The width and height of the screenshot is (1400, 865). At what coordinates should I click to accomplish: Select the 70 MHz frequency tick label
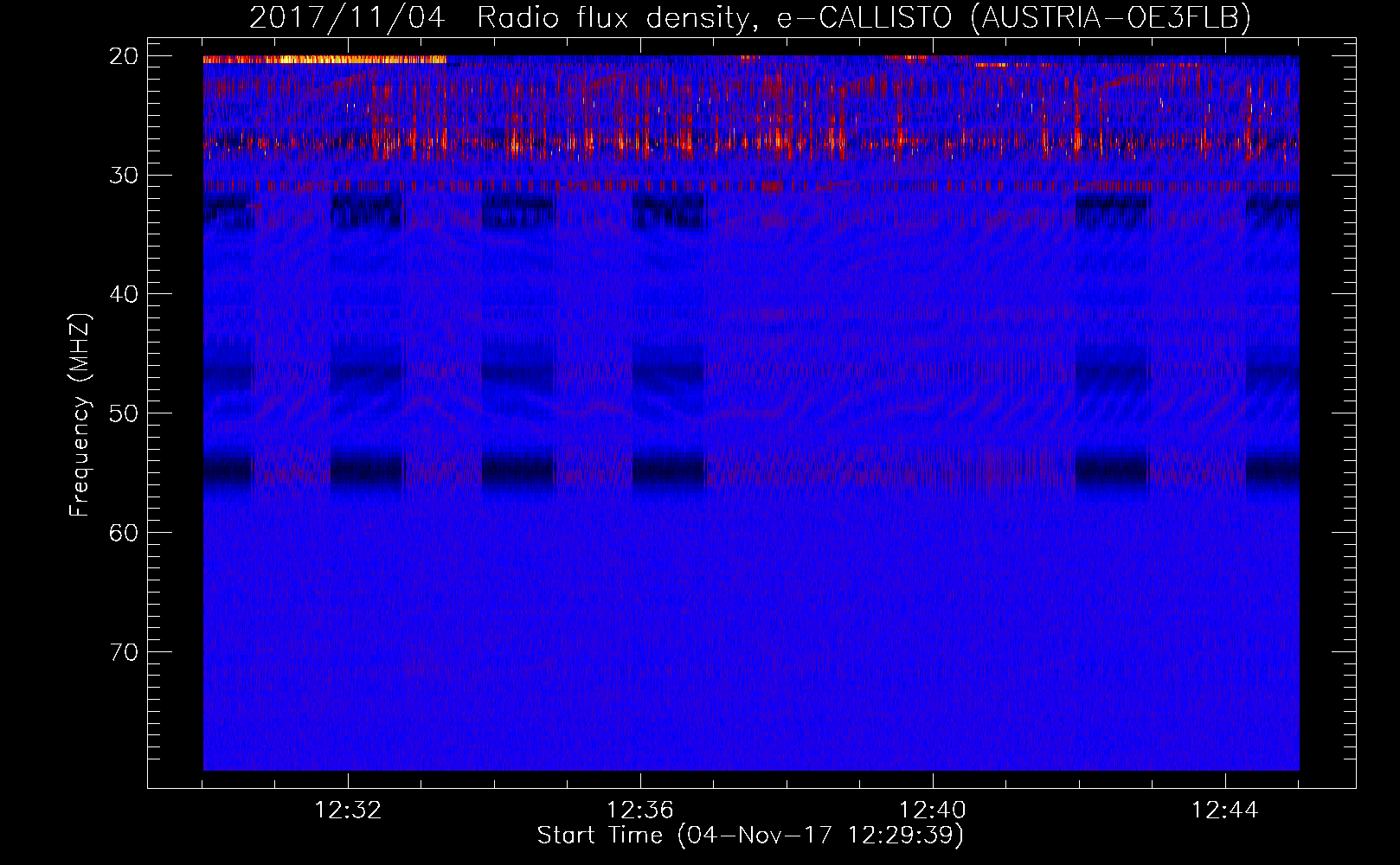pyautogui.click(x=125, y=652)
